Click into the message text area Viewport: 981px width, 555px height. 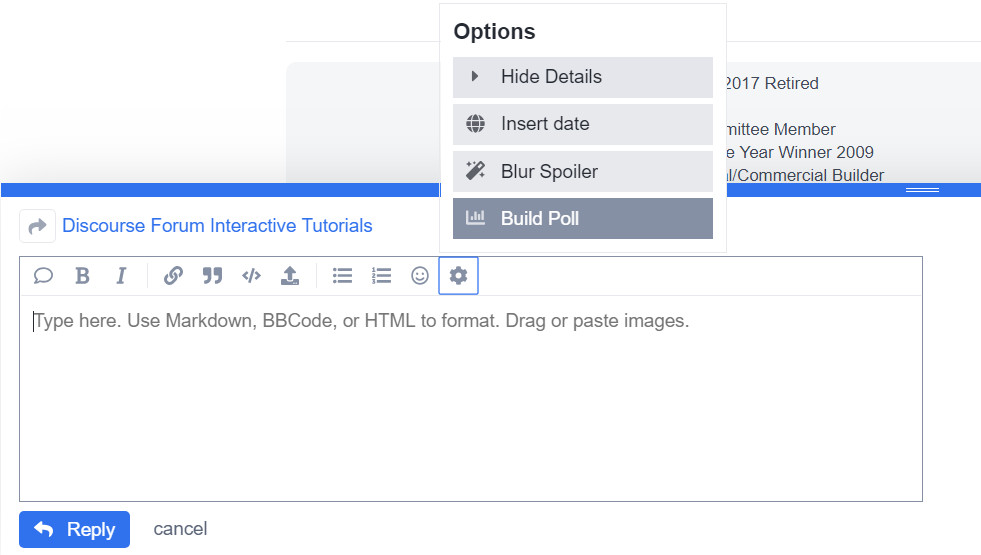pyautogui.click(x=470, y=400)
